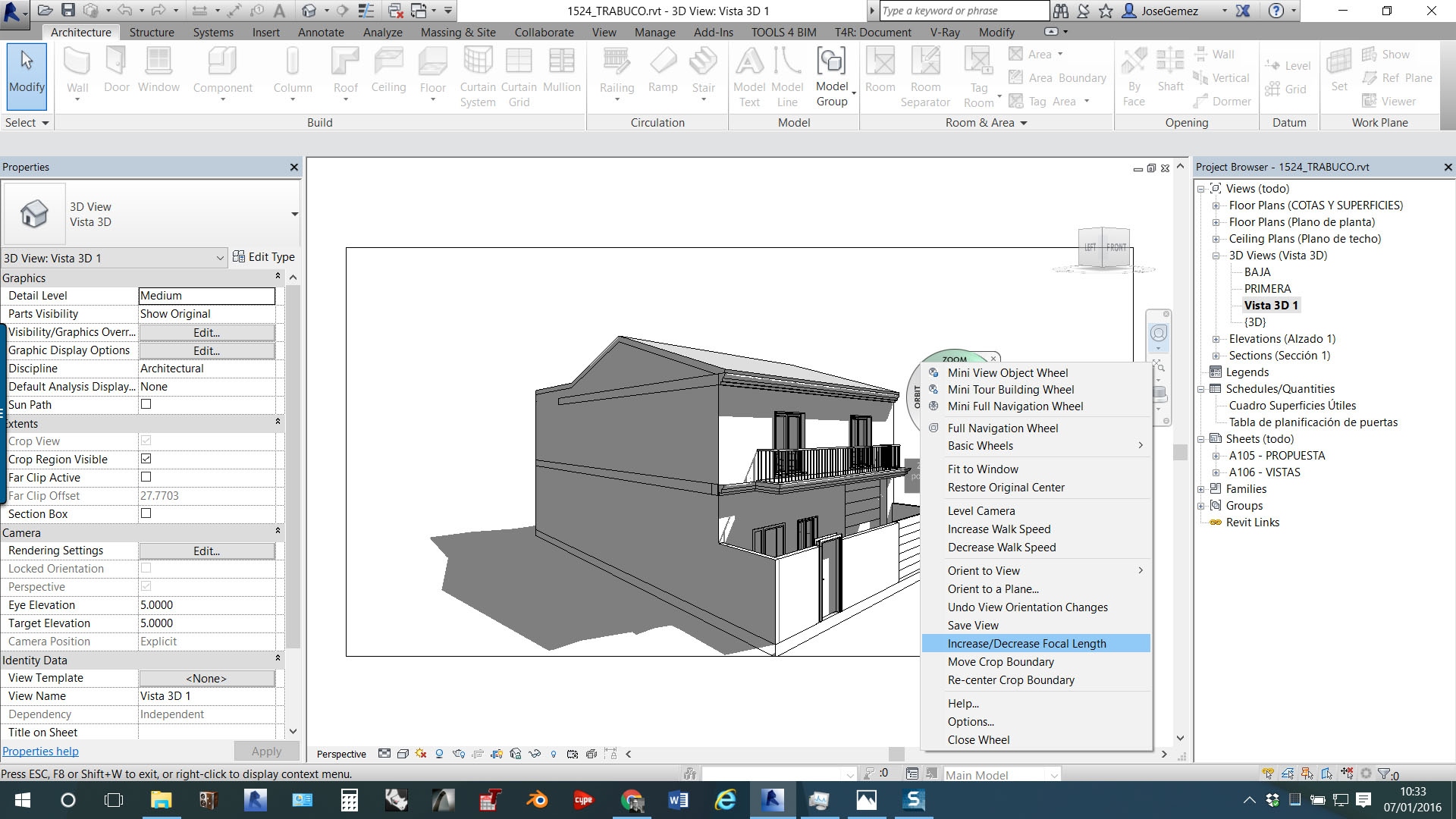Click the 3D View house type icon
Image resolution: width=1456 pixels, height=819 pixels.
(34, 214)
